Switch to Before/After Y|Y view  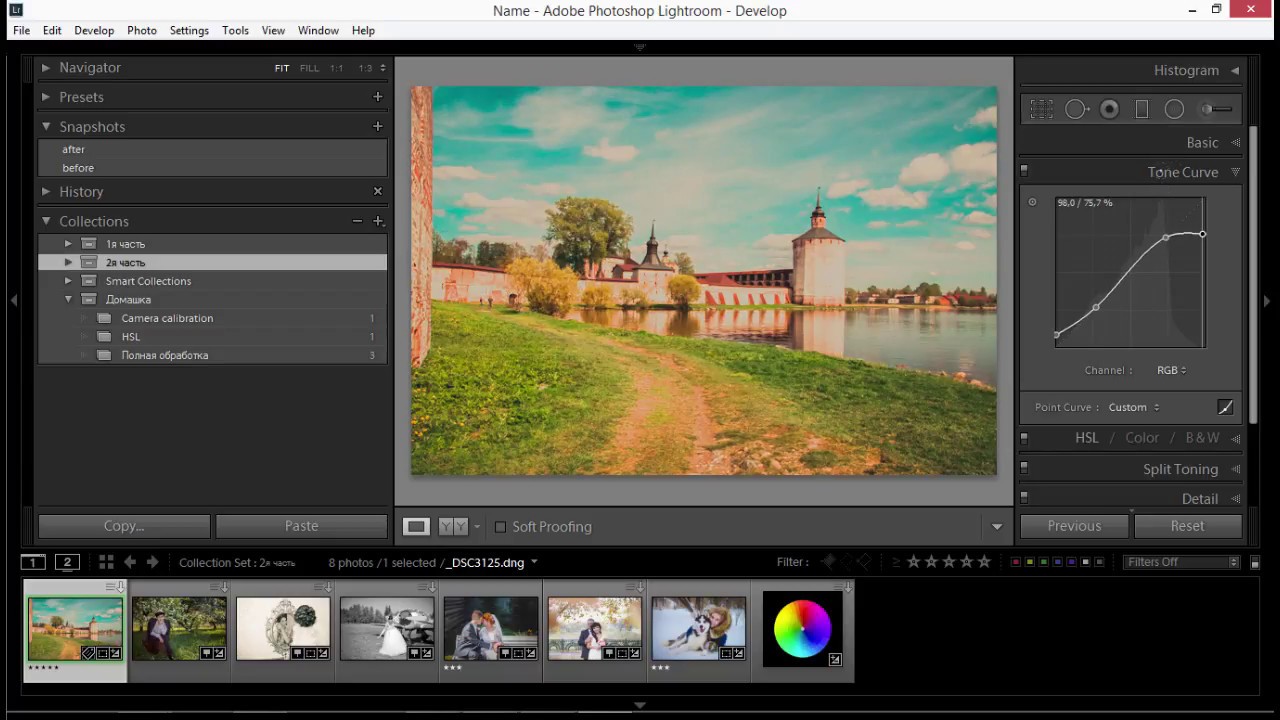coord(453,526)
